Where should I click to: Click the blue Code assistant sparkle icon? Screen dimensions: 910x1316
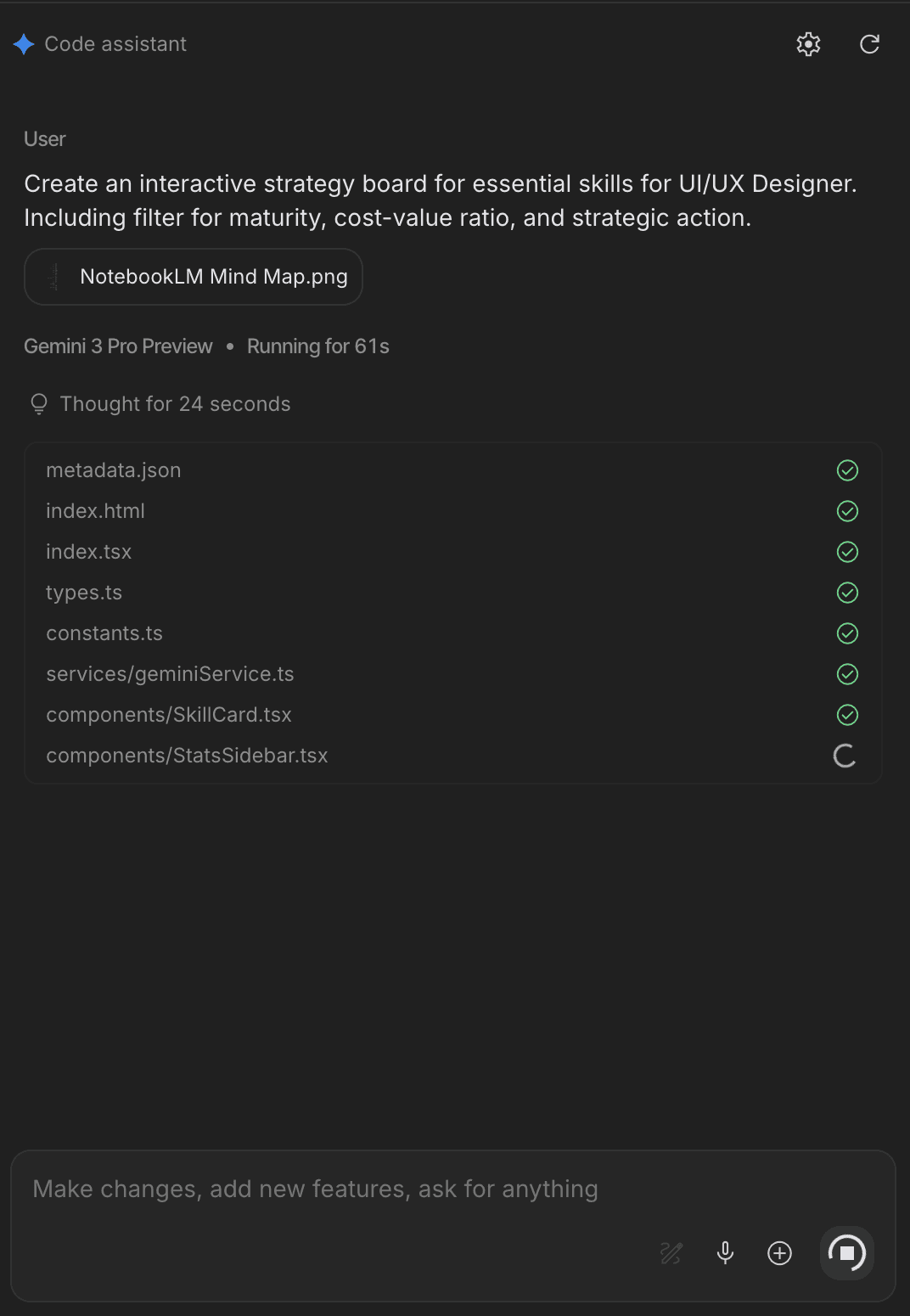(24, 44)
